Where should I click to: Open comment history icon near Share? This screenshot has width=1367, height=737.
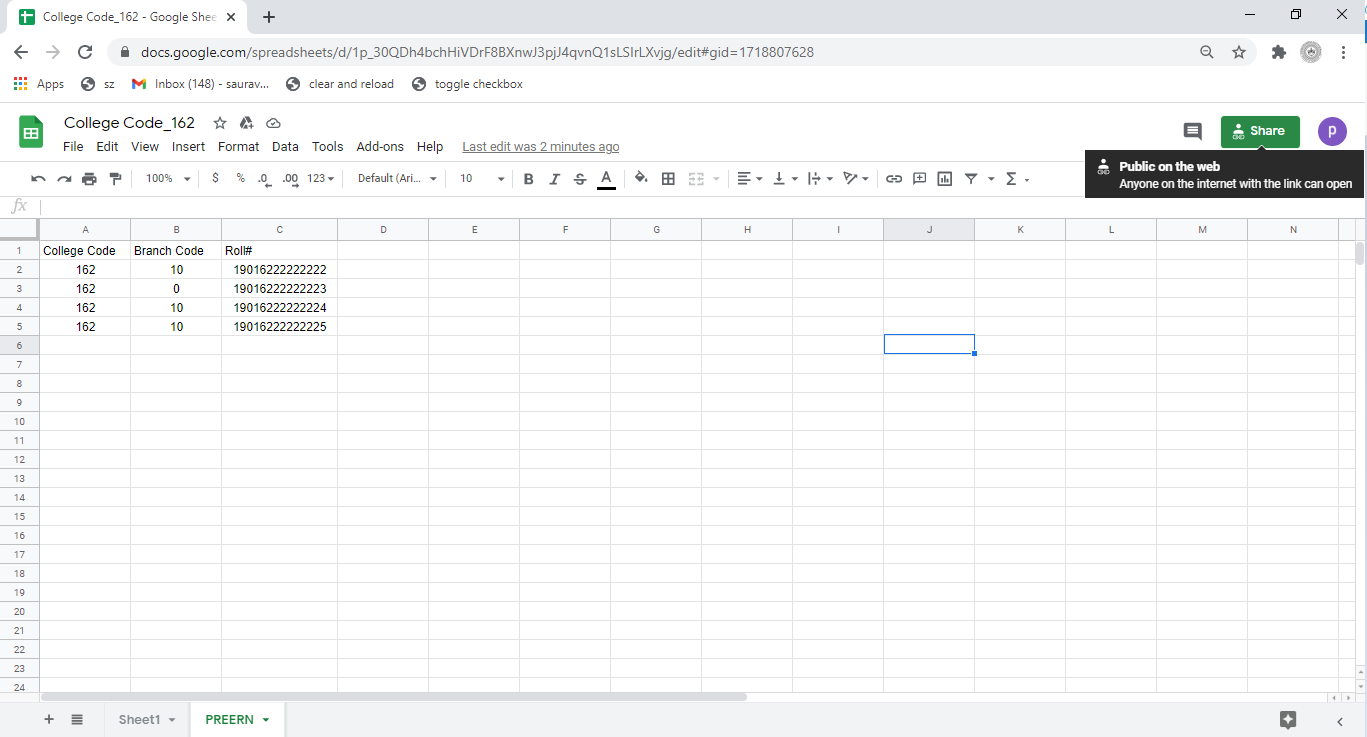pos(1192,131)
